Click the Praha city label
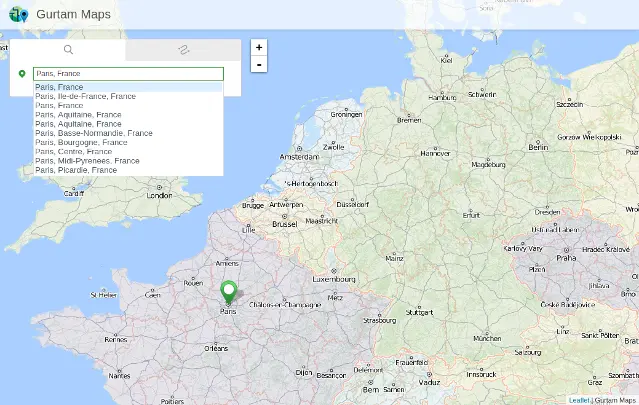This screenshot has width=639, height=405. pos(566,258)
